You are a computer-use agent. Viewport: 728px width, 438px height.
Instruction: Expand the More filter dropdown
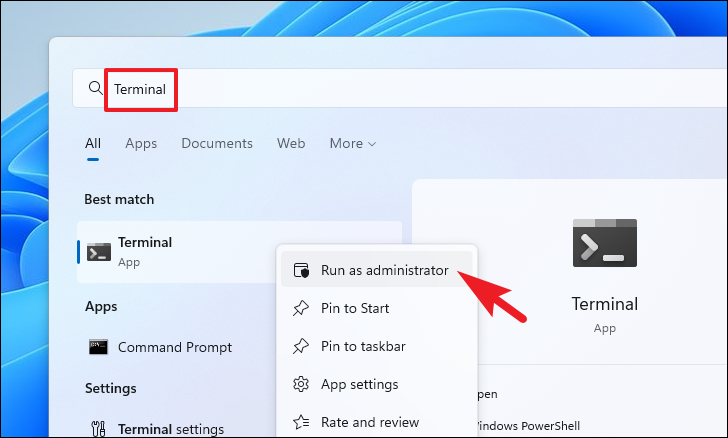coord(352,144)
